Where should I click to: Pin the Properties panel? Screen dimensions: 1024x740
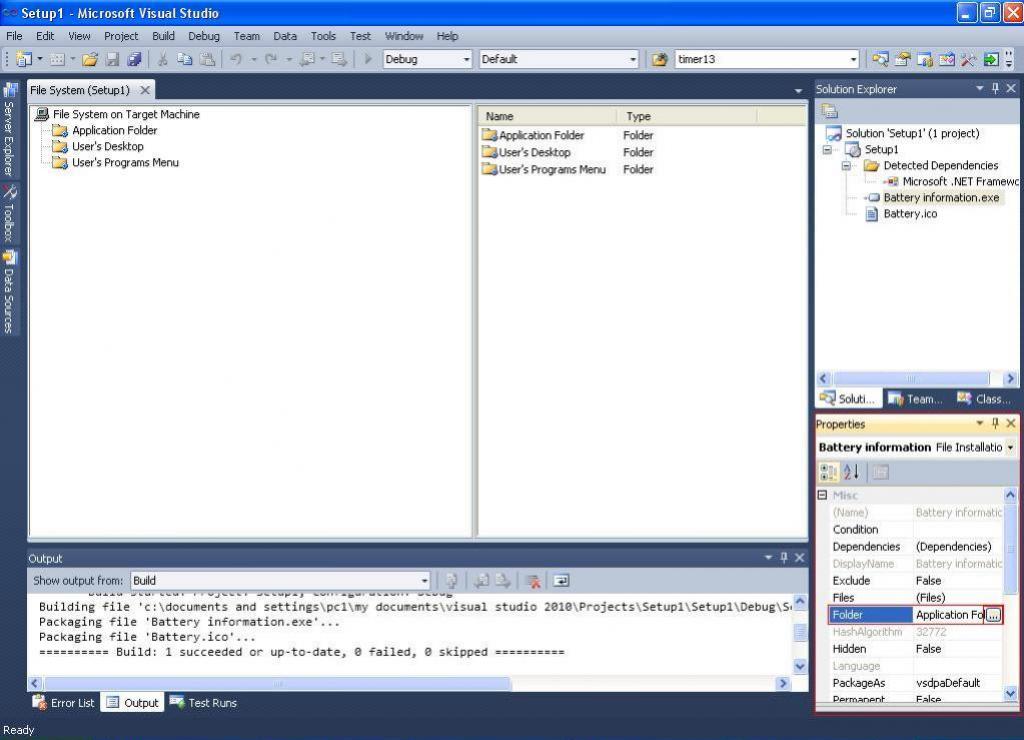995,423
